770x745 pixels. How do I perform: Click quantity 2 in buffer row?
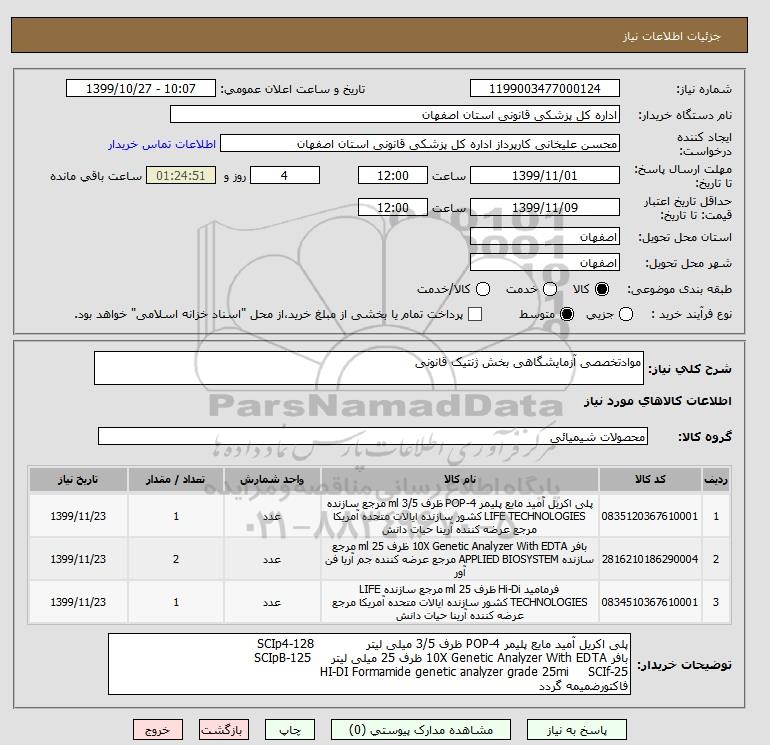(176, 559)
